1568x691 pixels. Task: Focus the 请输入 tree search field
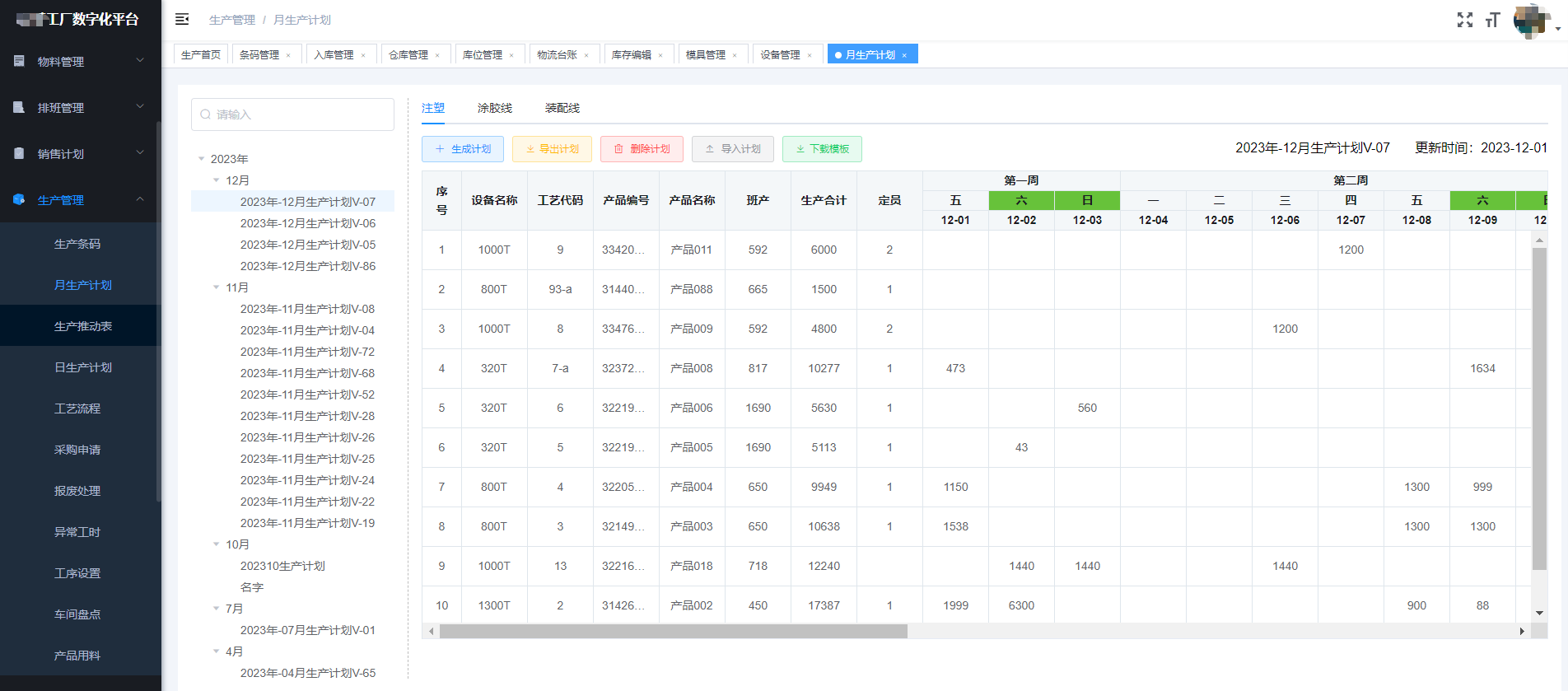pos(292,114)
